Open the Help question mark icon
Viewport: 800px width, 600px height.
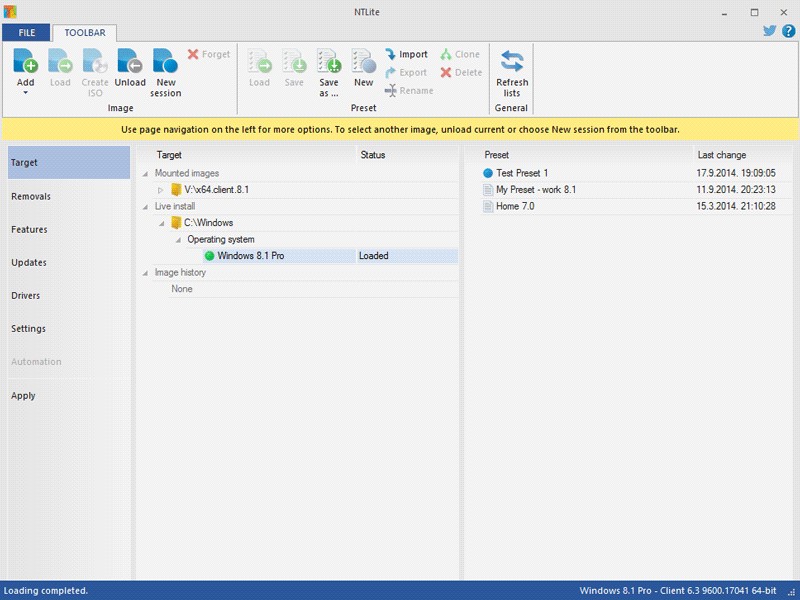788,31
